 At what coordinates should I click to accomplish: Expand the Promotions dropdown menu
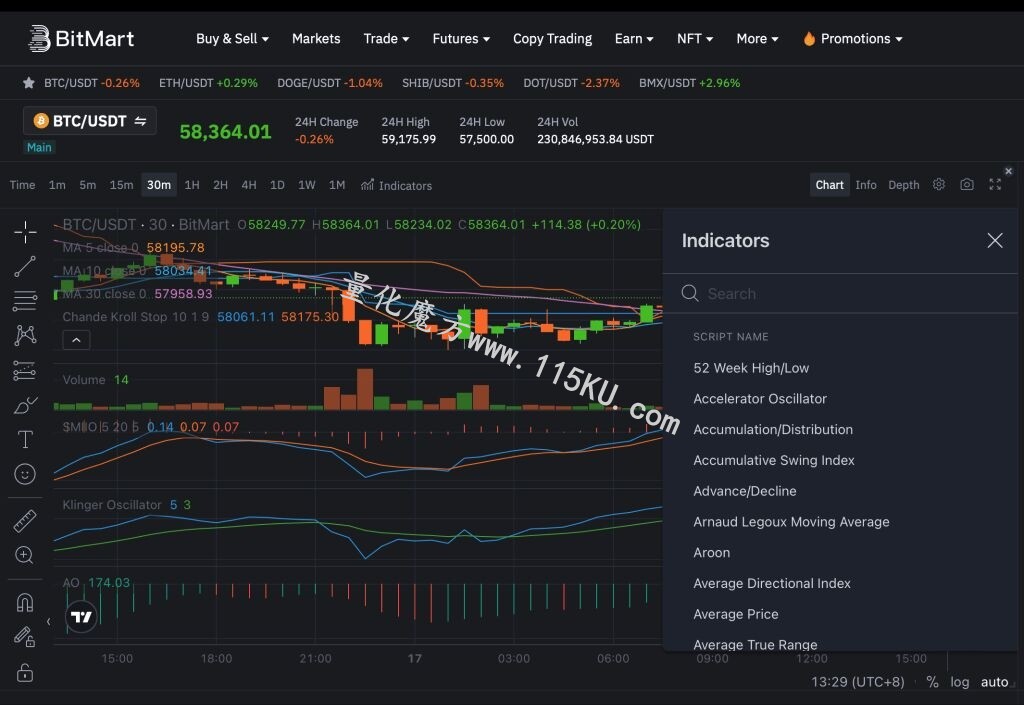[854, 39]
